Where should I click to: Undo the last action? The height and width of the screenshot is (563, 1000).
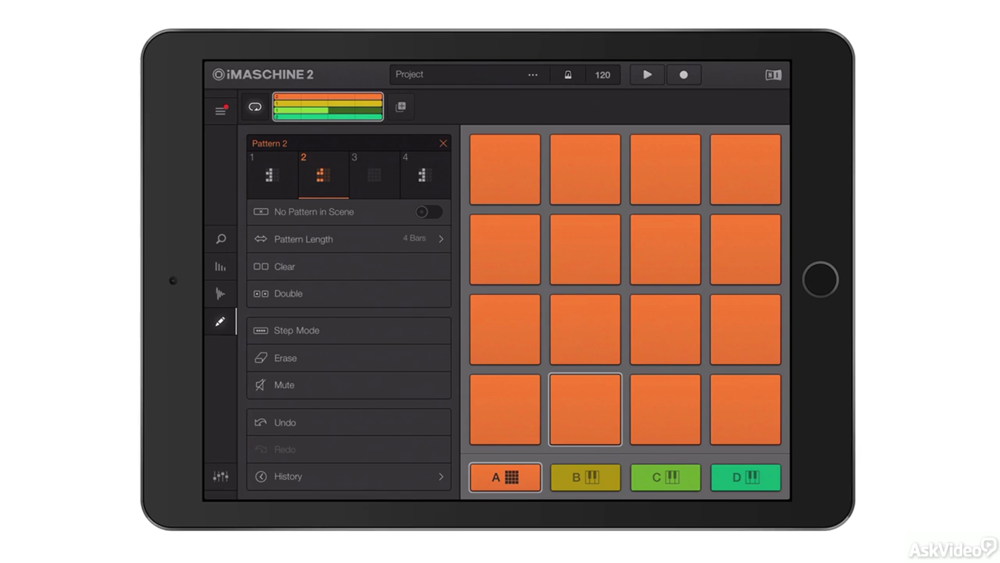349,423
